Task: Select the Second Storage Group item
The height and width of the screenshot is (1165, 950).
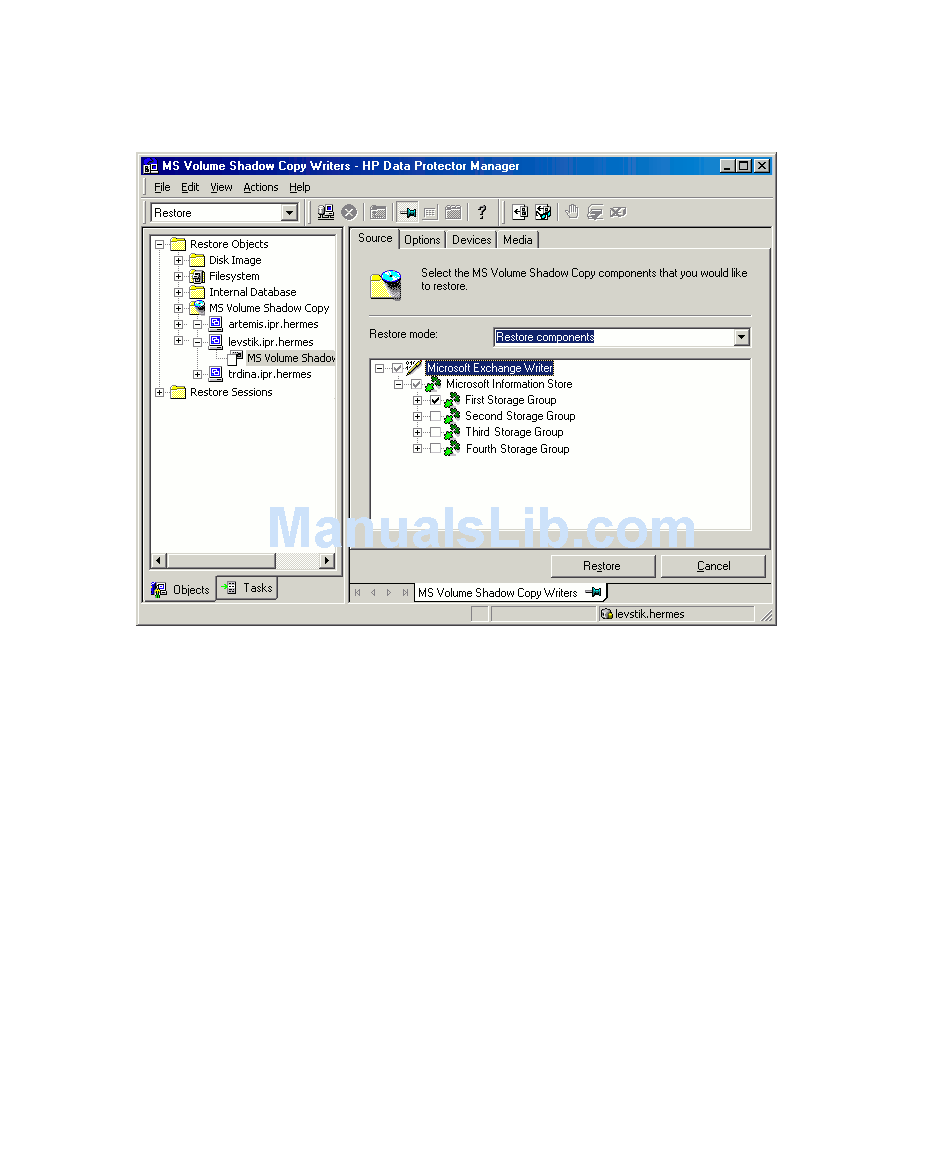Action: (520, 416)
